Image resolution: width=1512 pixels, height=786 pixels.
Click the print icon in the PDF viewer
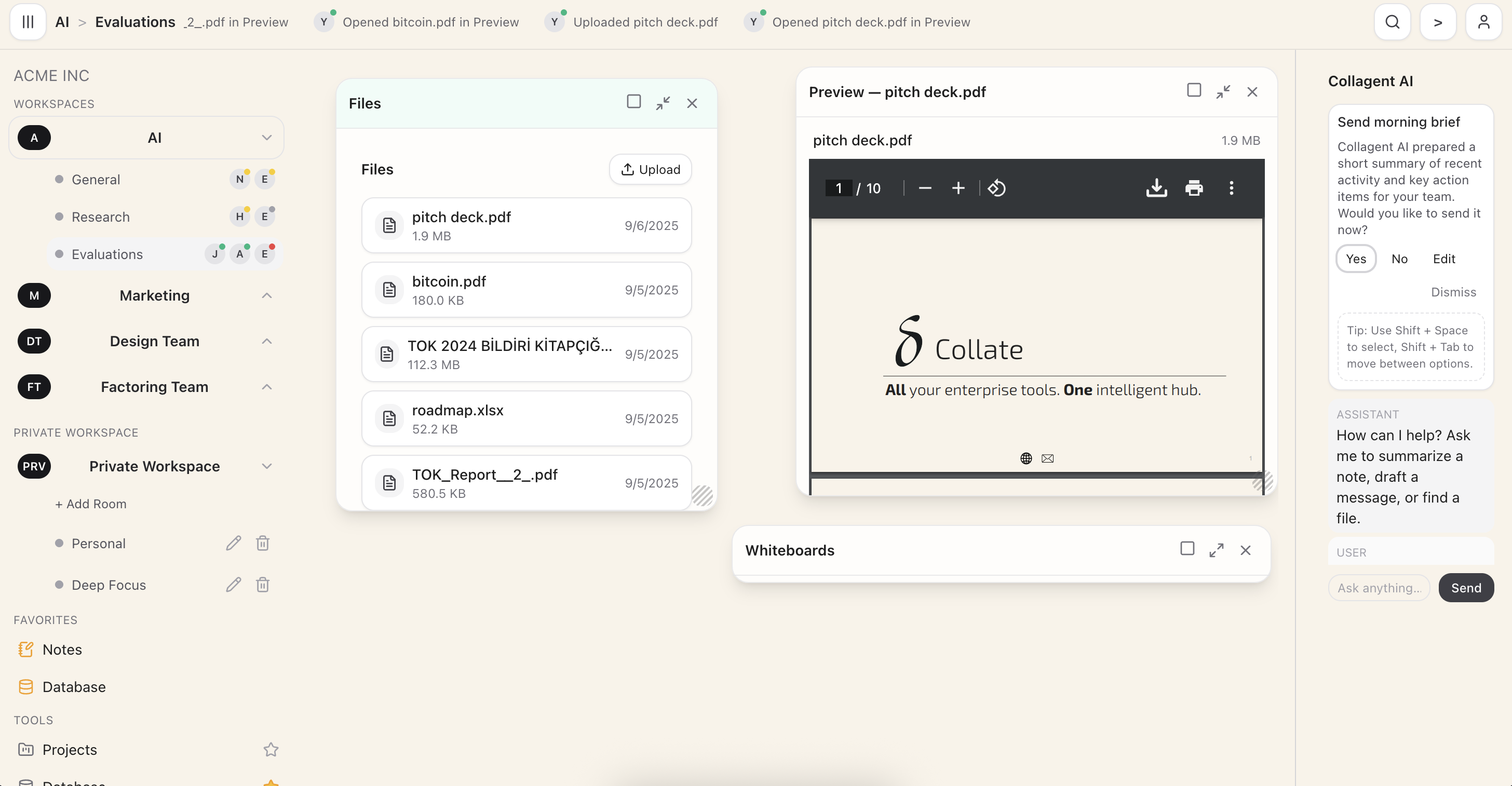(x=1194, y=188)
